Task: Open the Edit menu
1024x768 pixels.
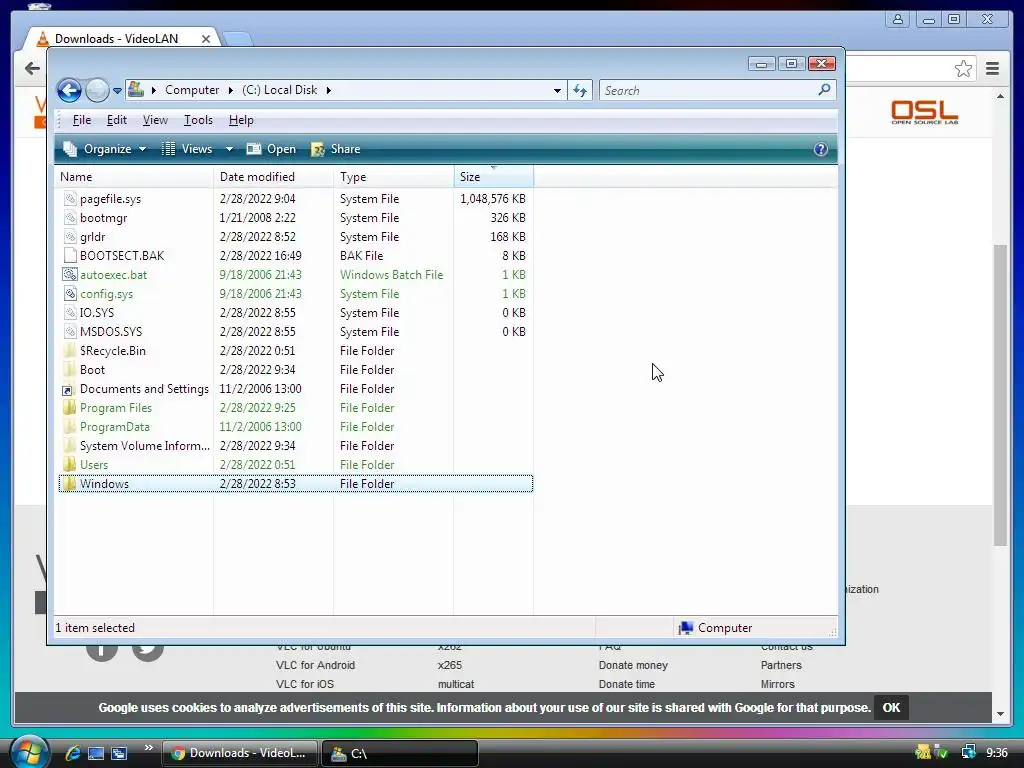Action: pyautogui.click(x=117, y=120)
